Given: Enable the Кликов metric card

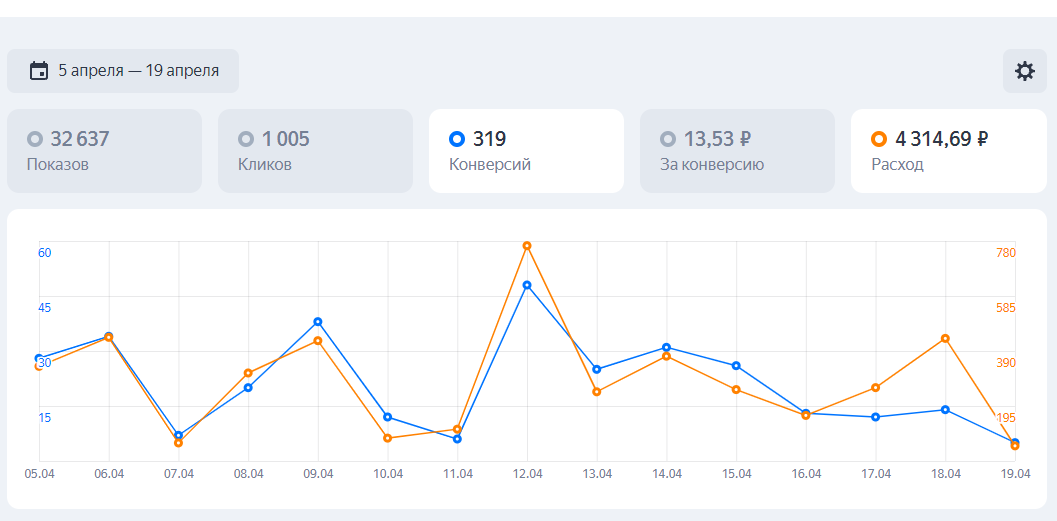Looking at the screenshot, I should point(315,151).
